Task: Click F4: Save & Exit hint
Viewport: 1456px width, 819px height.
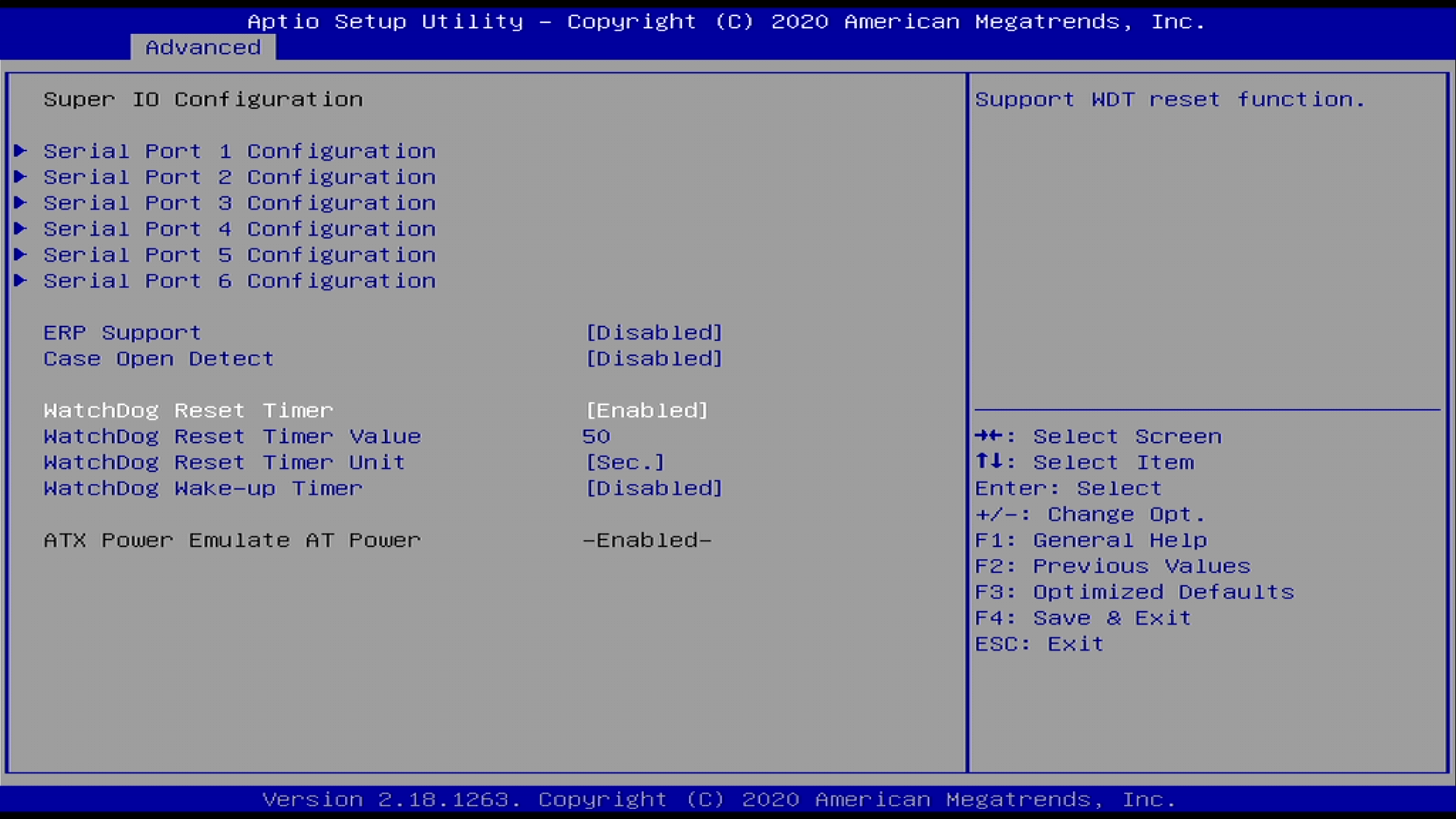Action: point(1083,618)
